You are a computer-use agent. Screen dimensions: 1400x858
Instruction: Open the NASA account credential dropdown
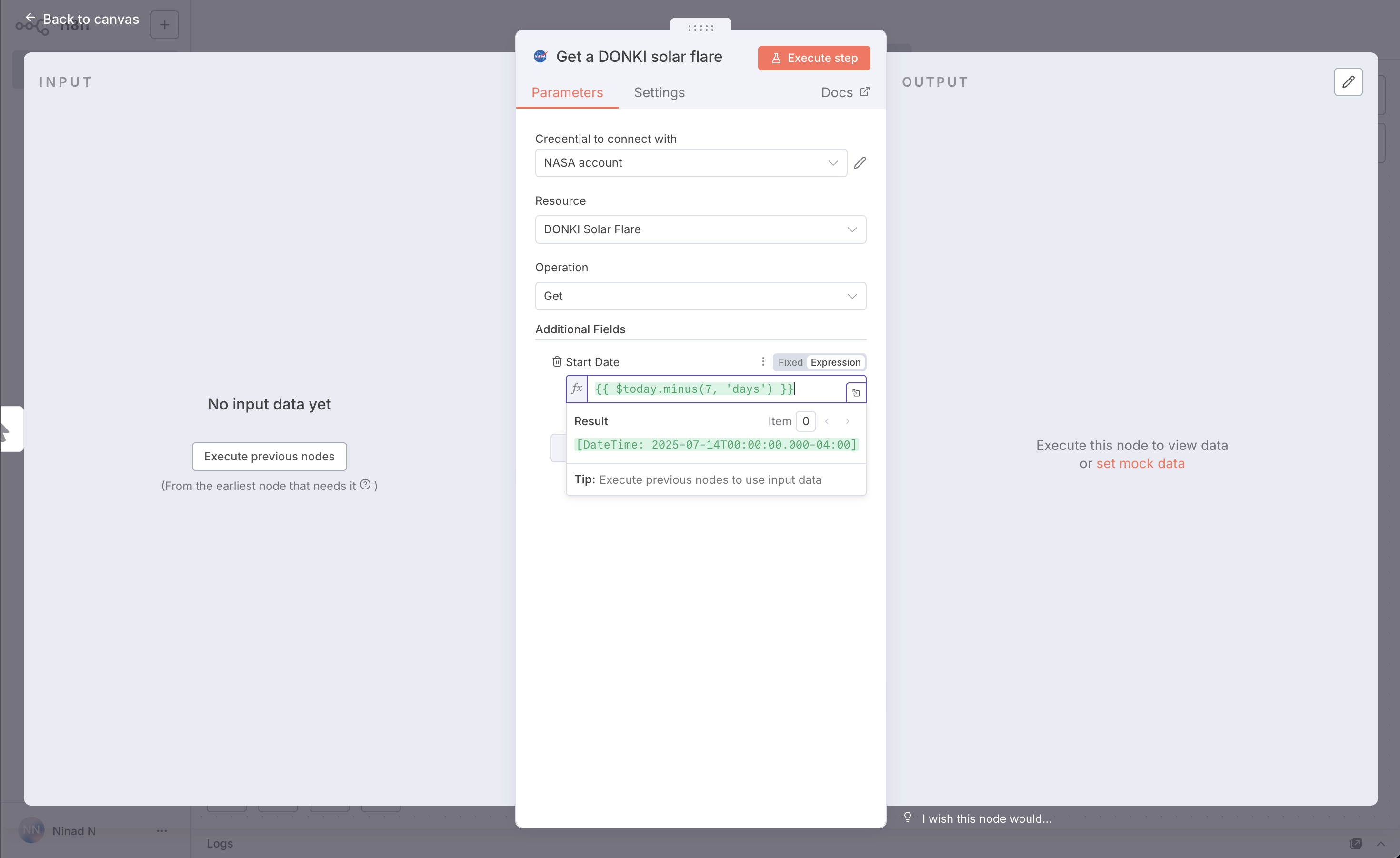tap(690, 163)
